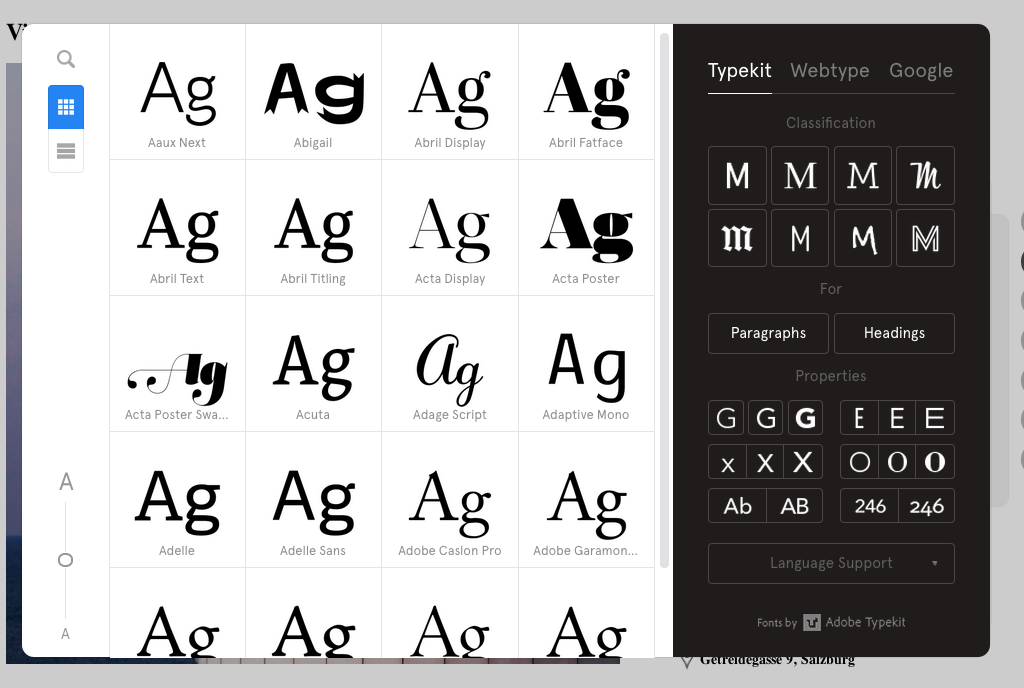Pick the Adaptive Mono font
Screen dimensions: 1024x688
[x=586, y=364]
